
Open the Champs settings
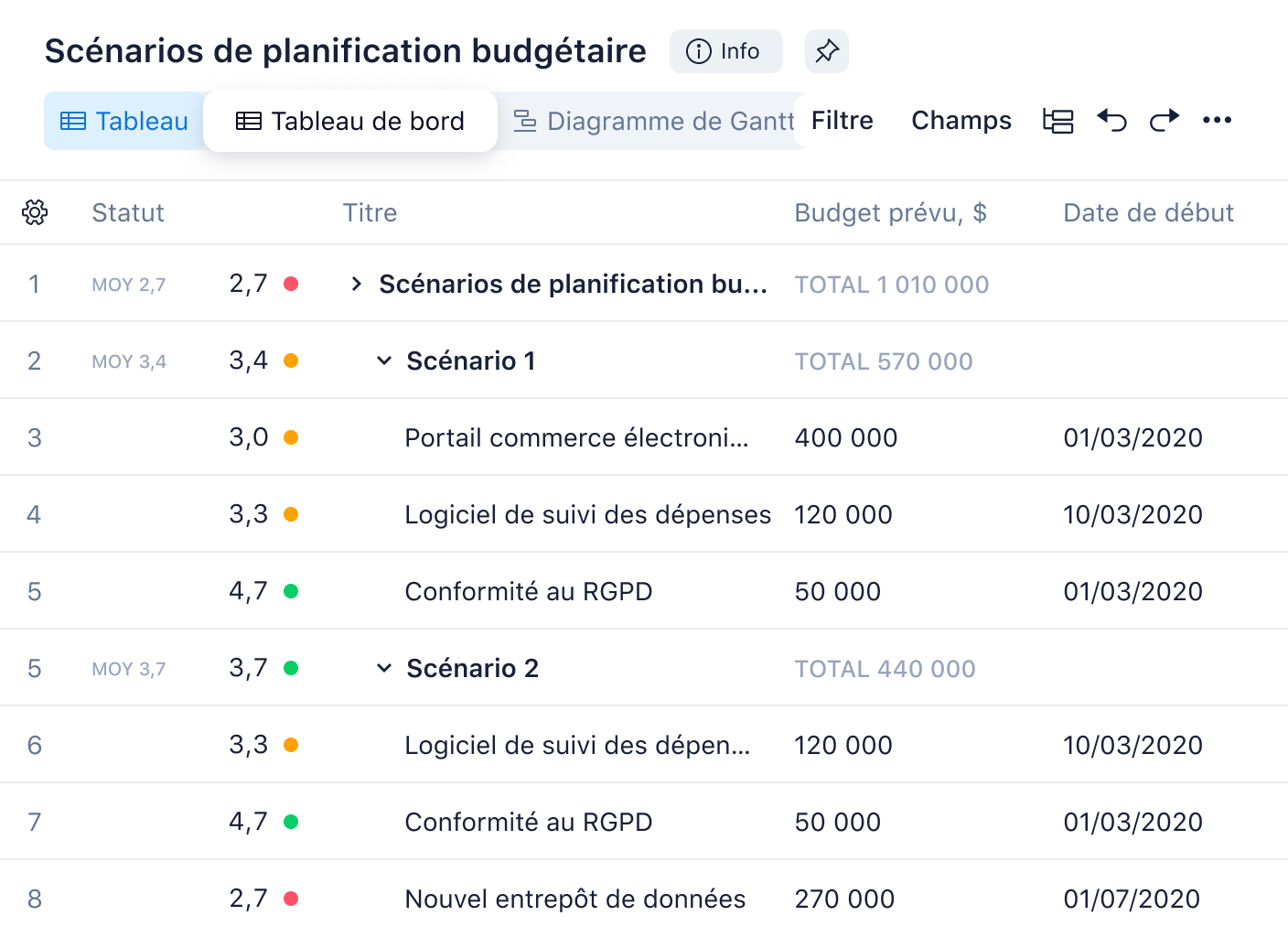961,121
